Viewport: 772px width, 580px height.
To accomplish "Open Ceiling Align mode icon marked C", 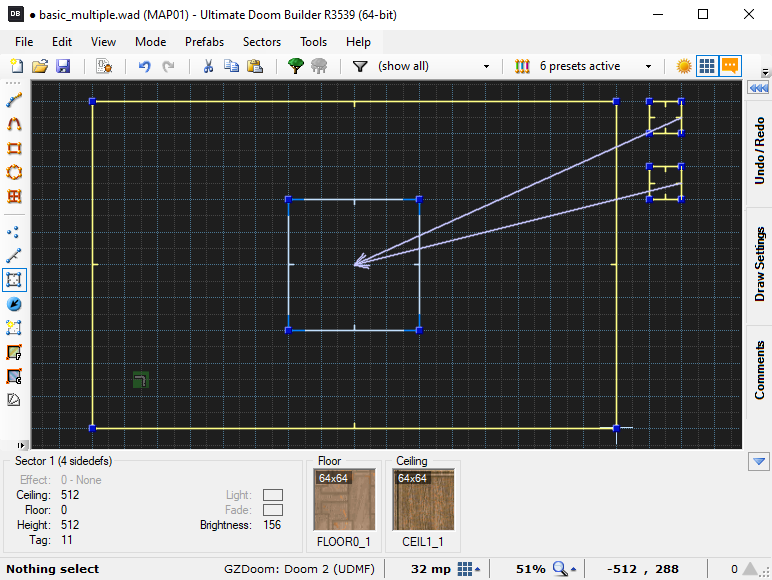I will click(x=14, y=376).
